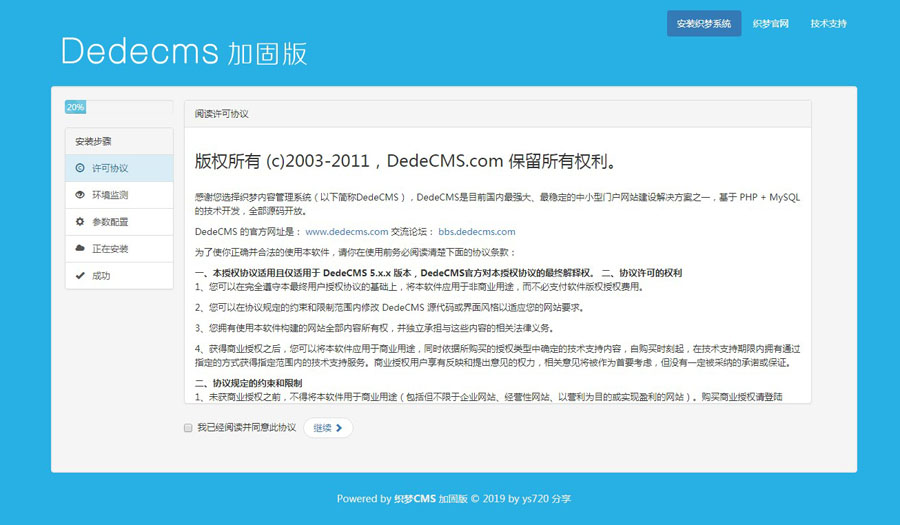Open the 技术支持 nav link
This screenshot has width=900, height=525.
tap(828, 24)
